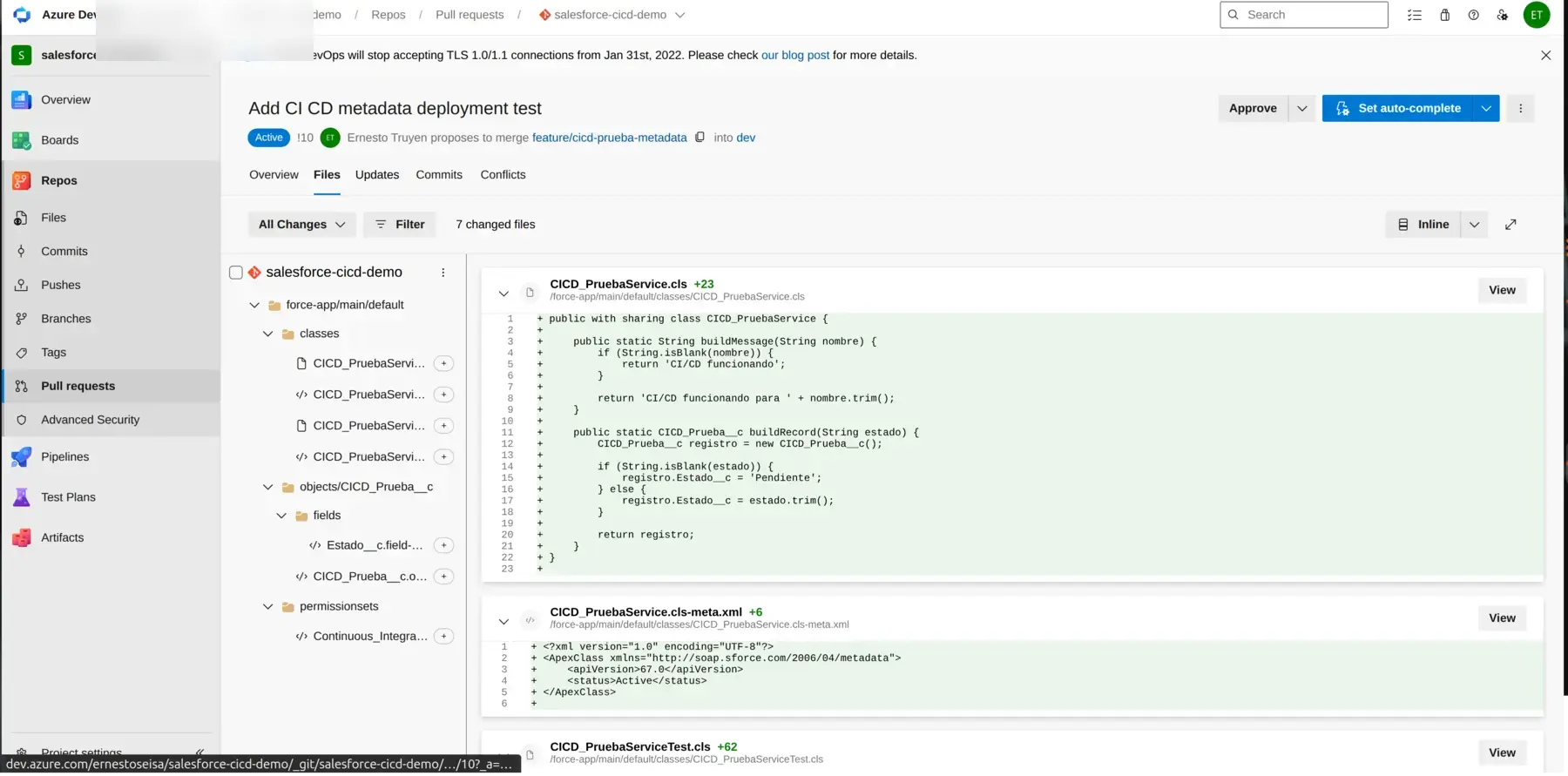
Task: Open more actions menu next to Set auto-complete
Action: pyautogui.click(x=1521, y=109)
